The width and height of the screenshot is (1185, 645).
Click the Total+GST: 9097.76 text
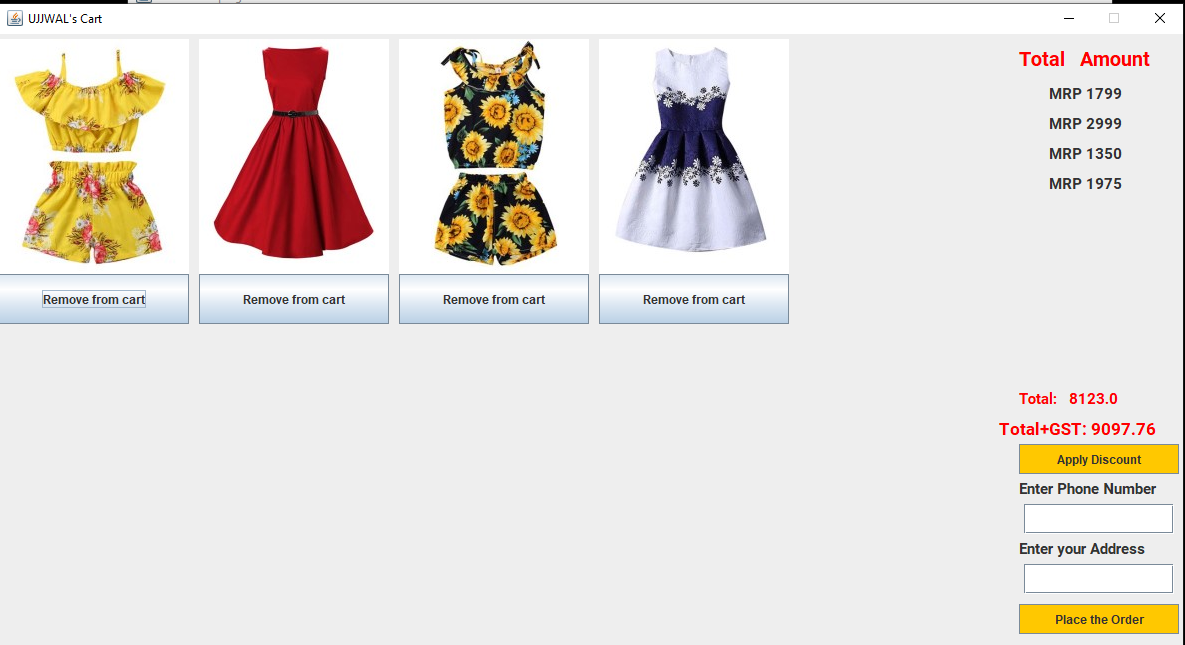click(x=1077, y=429)
